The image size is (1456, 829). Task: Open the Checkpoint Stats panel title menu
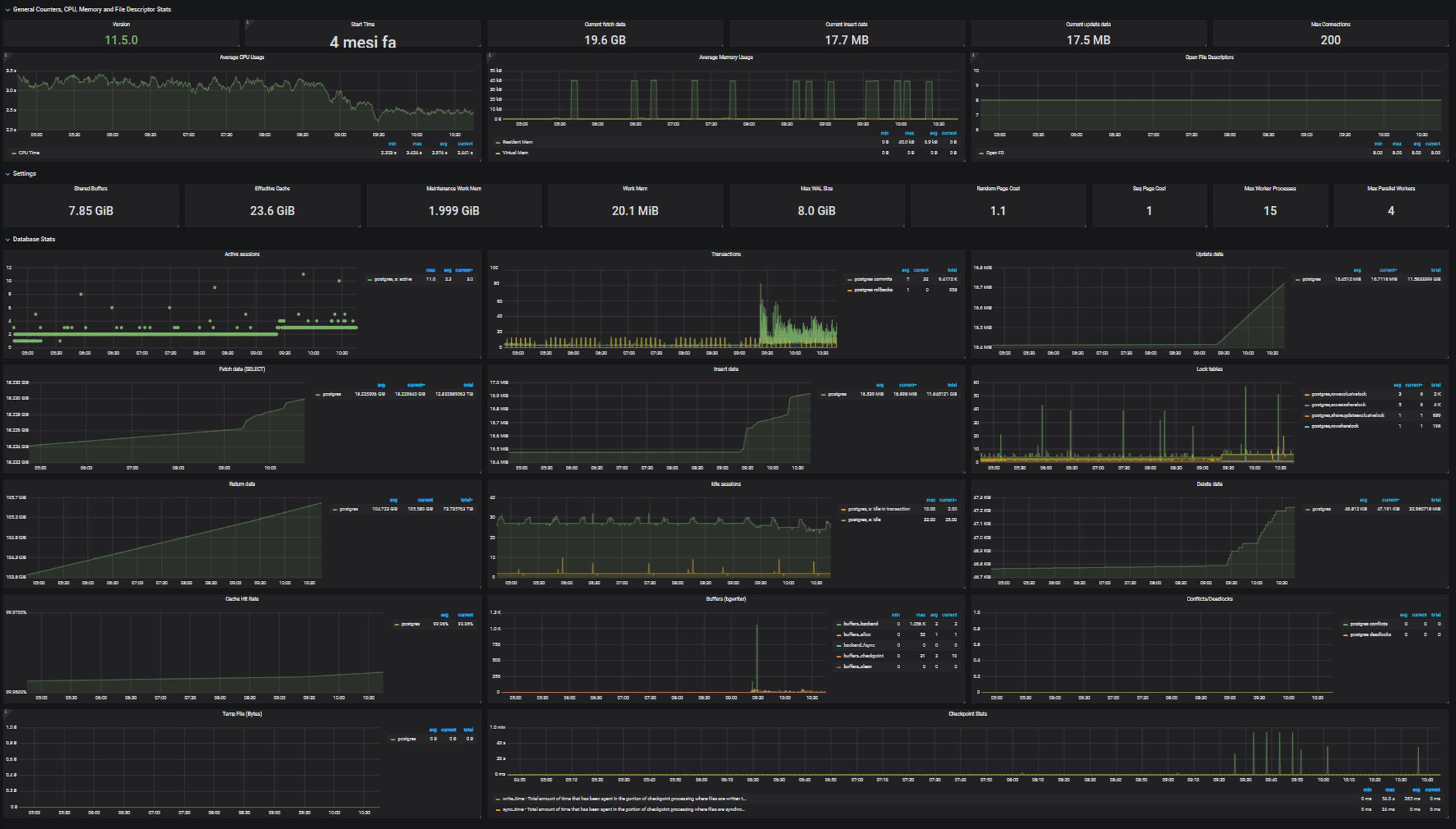point(968,714)
